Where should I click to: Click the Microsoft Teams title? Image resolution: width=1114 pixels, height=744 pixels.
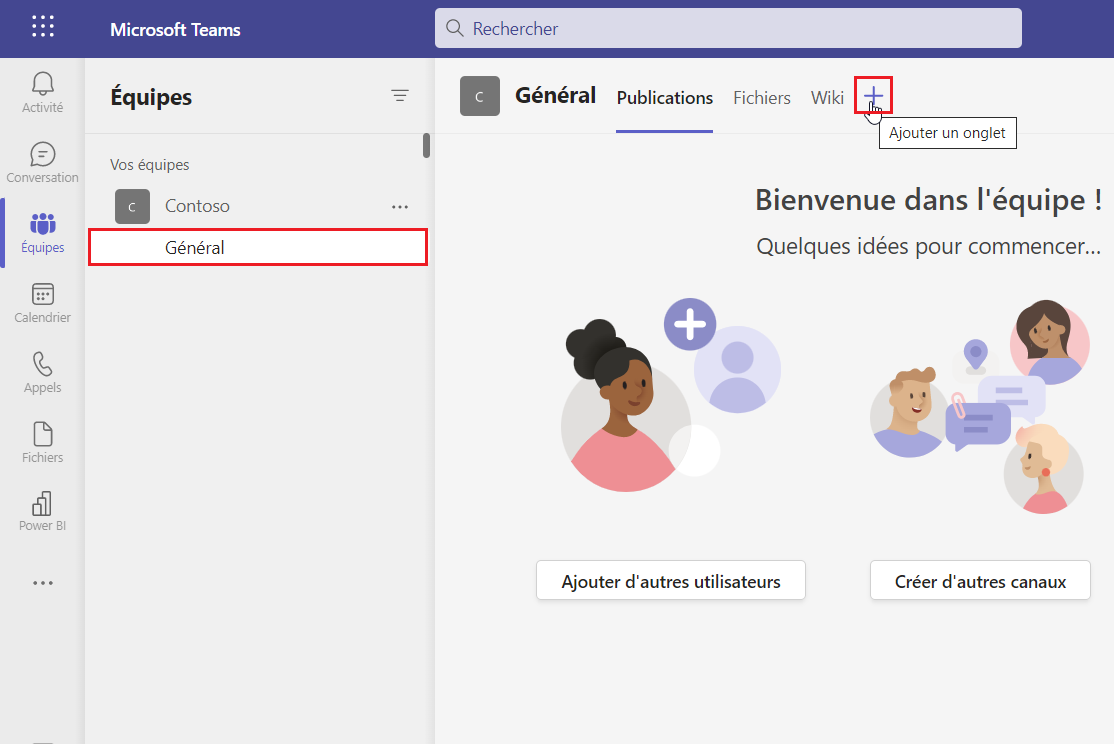pos(175,30)
